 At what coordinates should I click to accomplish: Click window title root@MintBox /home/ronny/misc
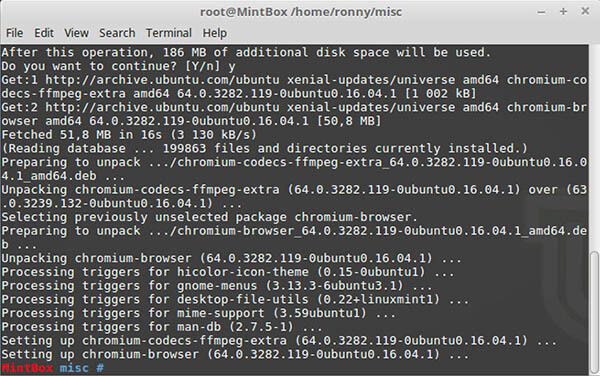(301, 12)
